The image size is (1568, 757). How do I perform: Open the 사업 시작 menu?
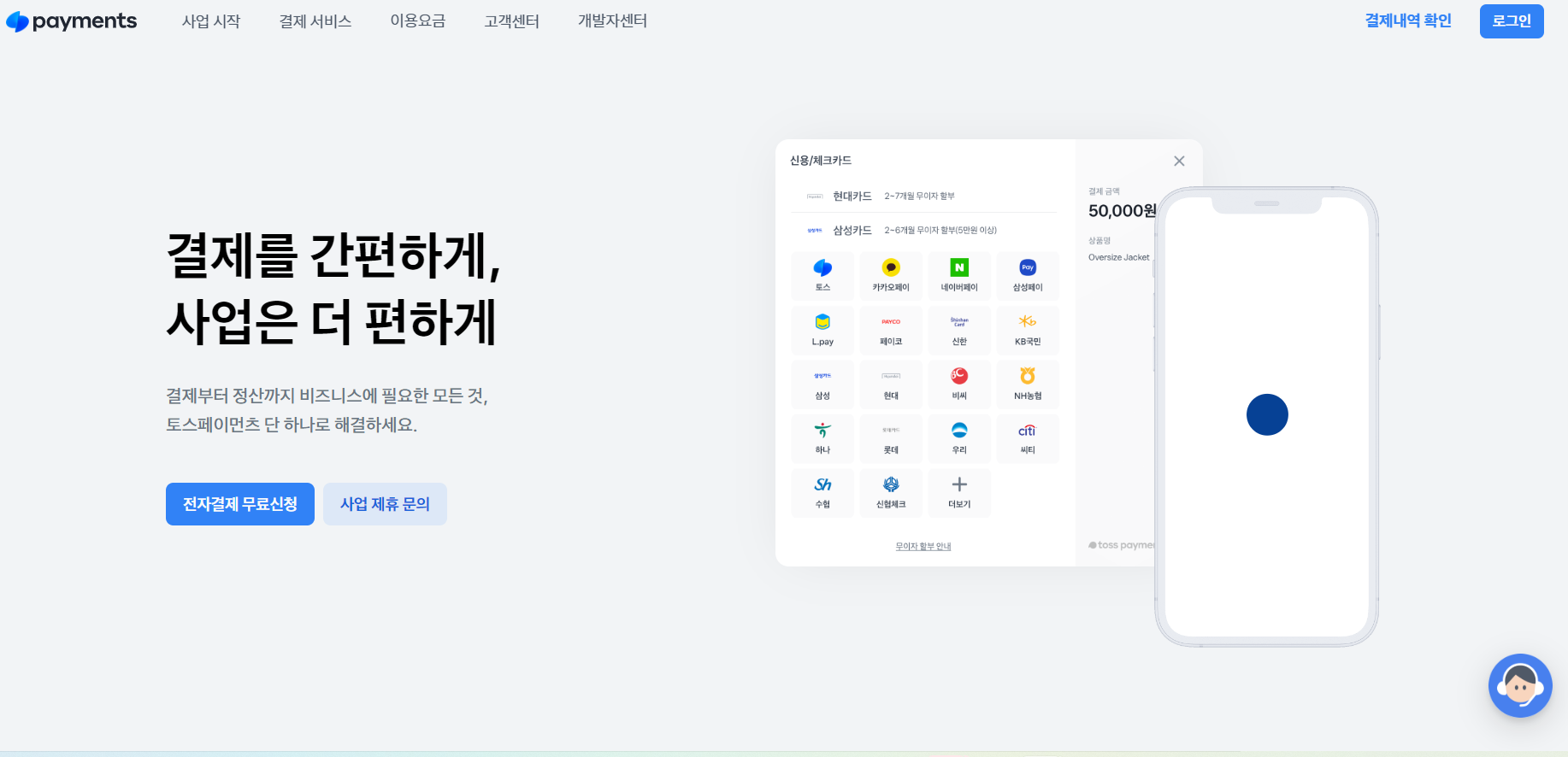[211, 21]
